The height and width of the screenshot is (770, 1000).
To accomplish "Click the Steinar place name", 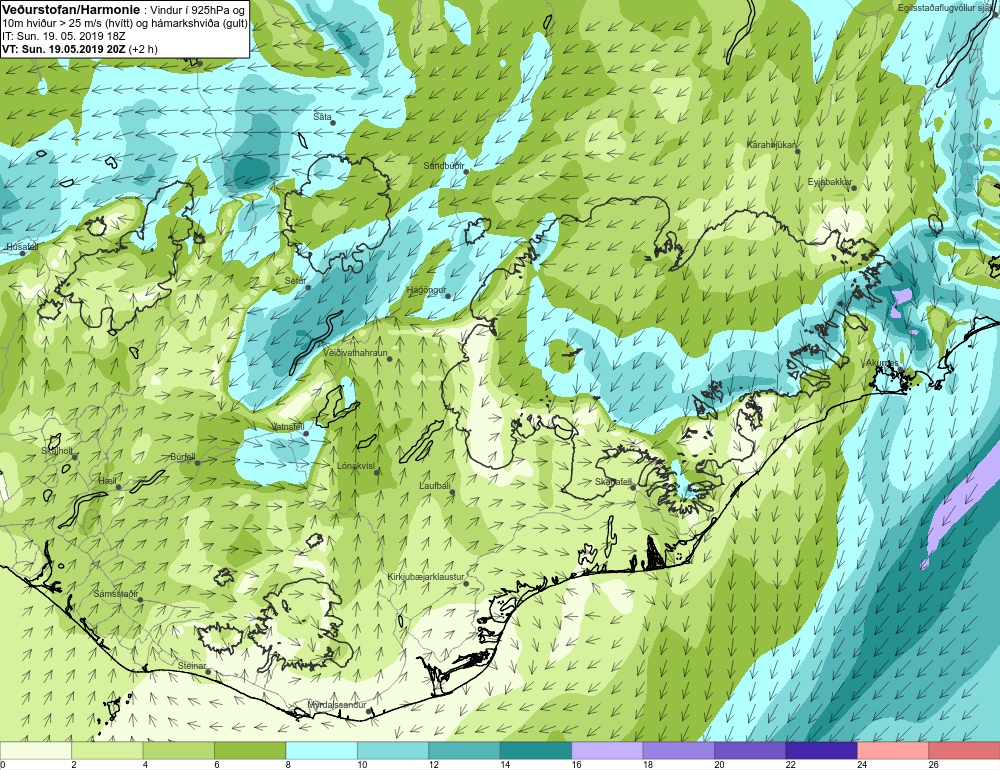I will (191, 665).
